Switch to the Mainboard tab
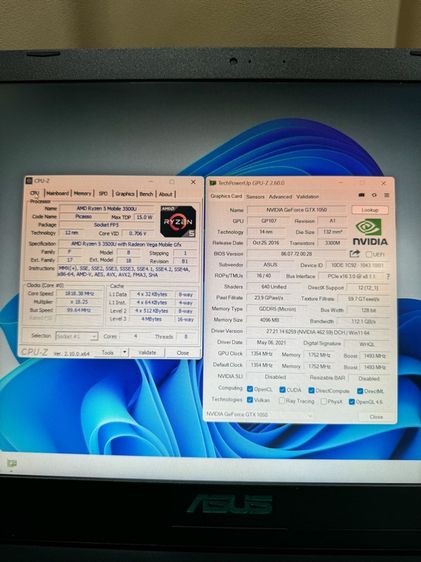 [x=57, y=193]
